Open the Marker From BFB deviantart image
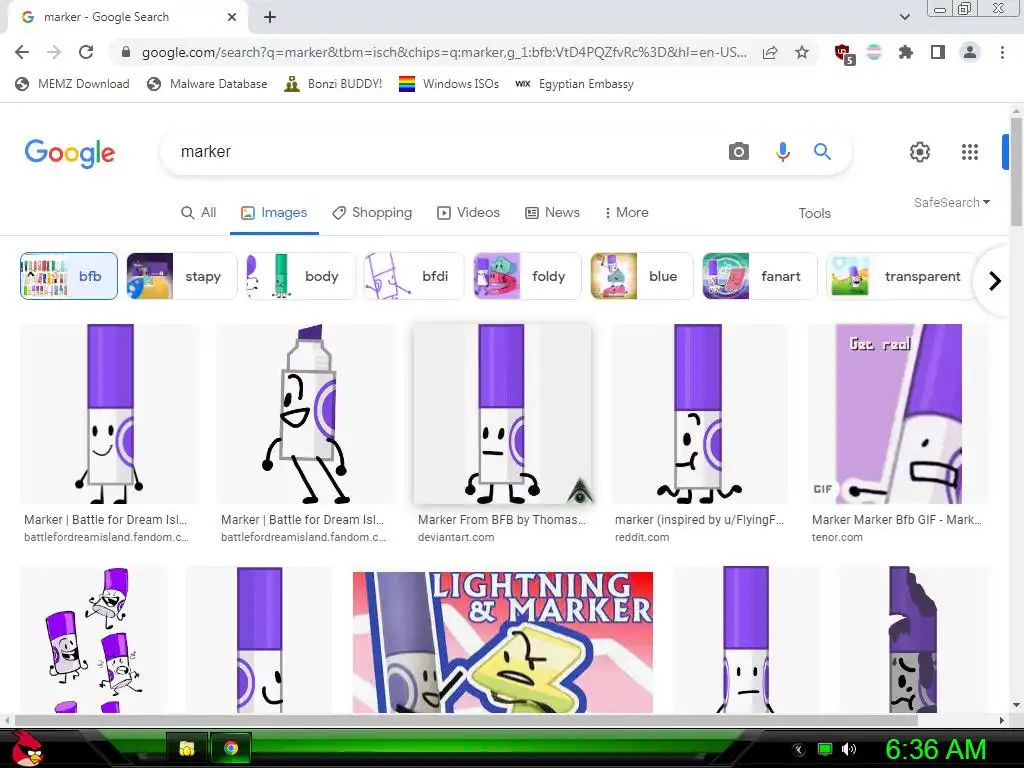 point(502,414)
